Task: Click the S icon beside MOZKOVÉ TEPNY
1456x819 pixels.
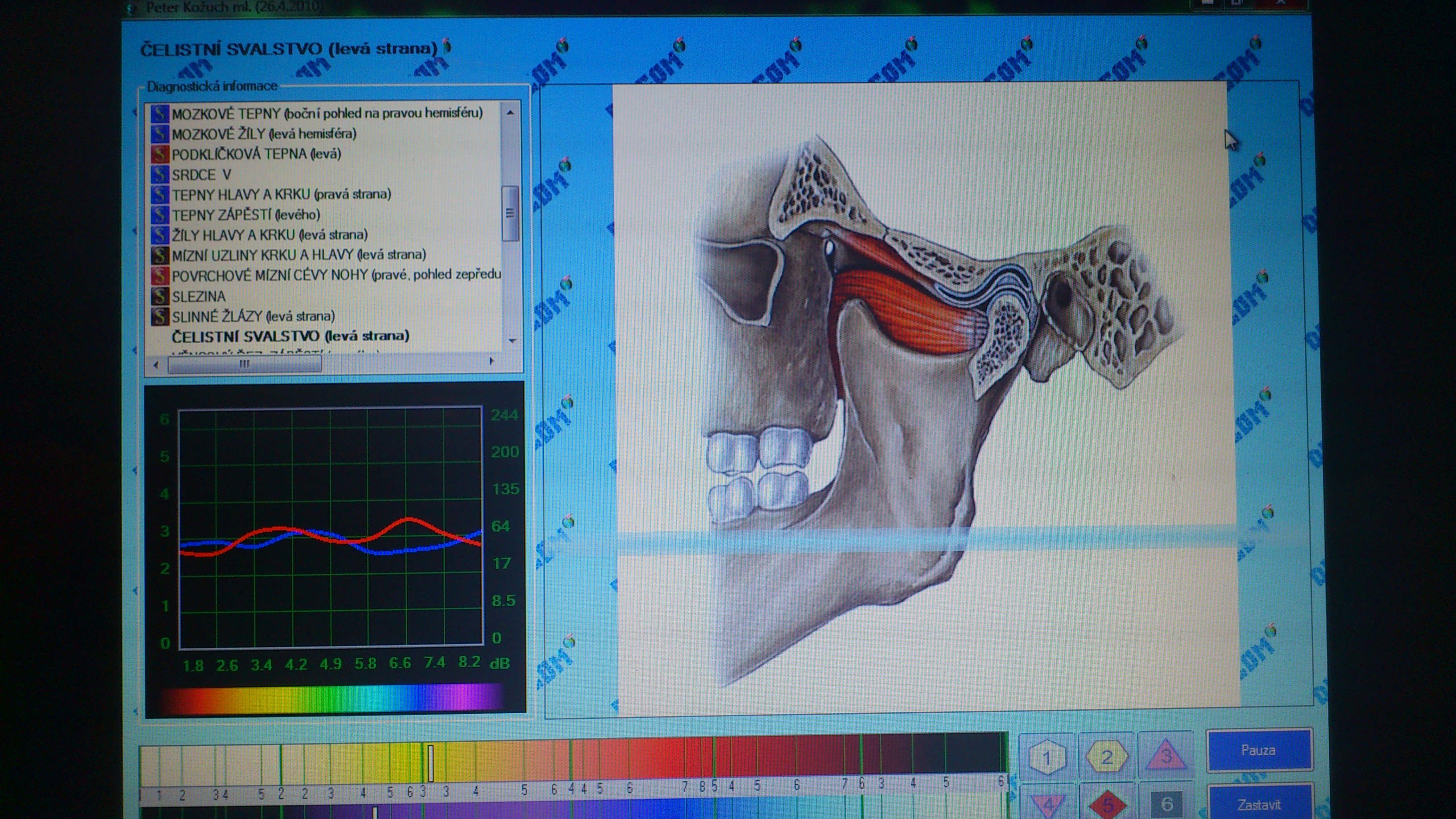Action: pyautogui.click(x=160, y=114)
